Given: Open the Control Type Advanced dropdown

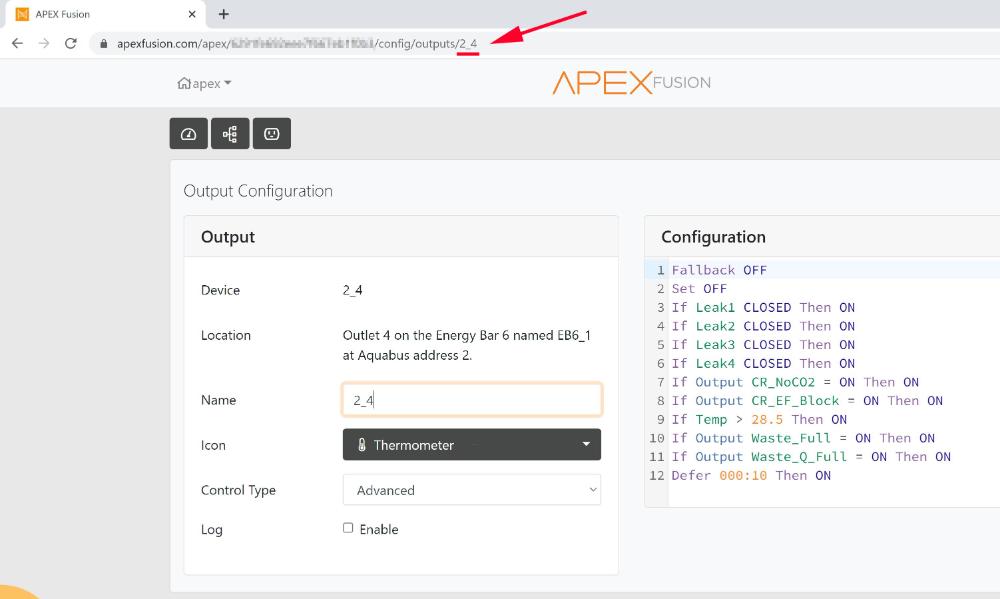Looking at the screenshot, I should click(x=472, y=490).
